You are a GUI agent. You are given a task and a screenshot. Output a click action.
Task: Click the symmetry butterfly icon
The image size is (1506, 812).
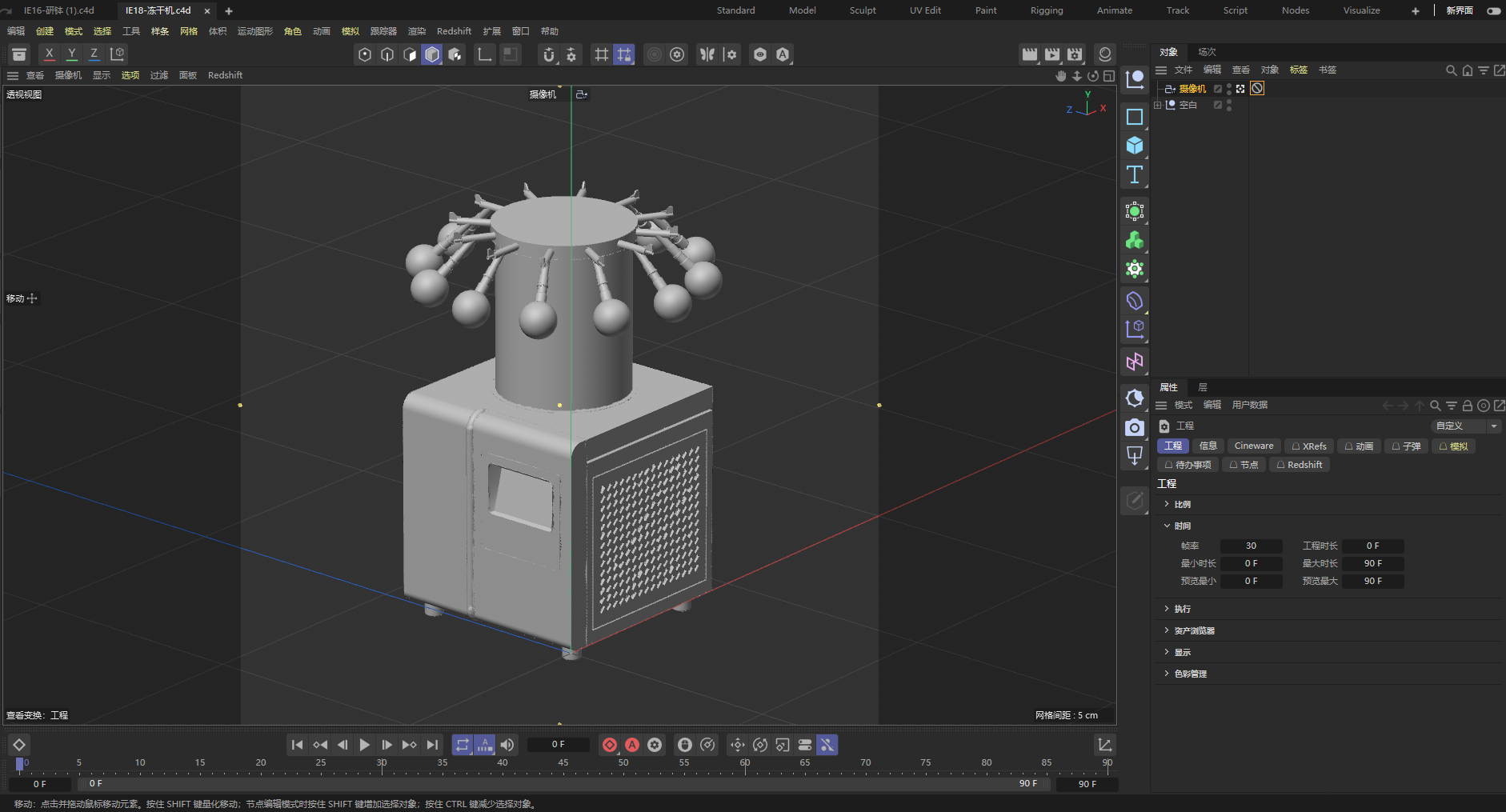click(x=707, y=54)
